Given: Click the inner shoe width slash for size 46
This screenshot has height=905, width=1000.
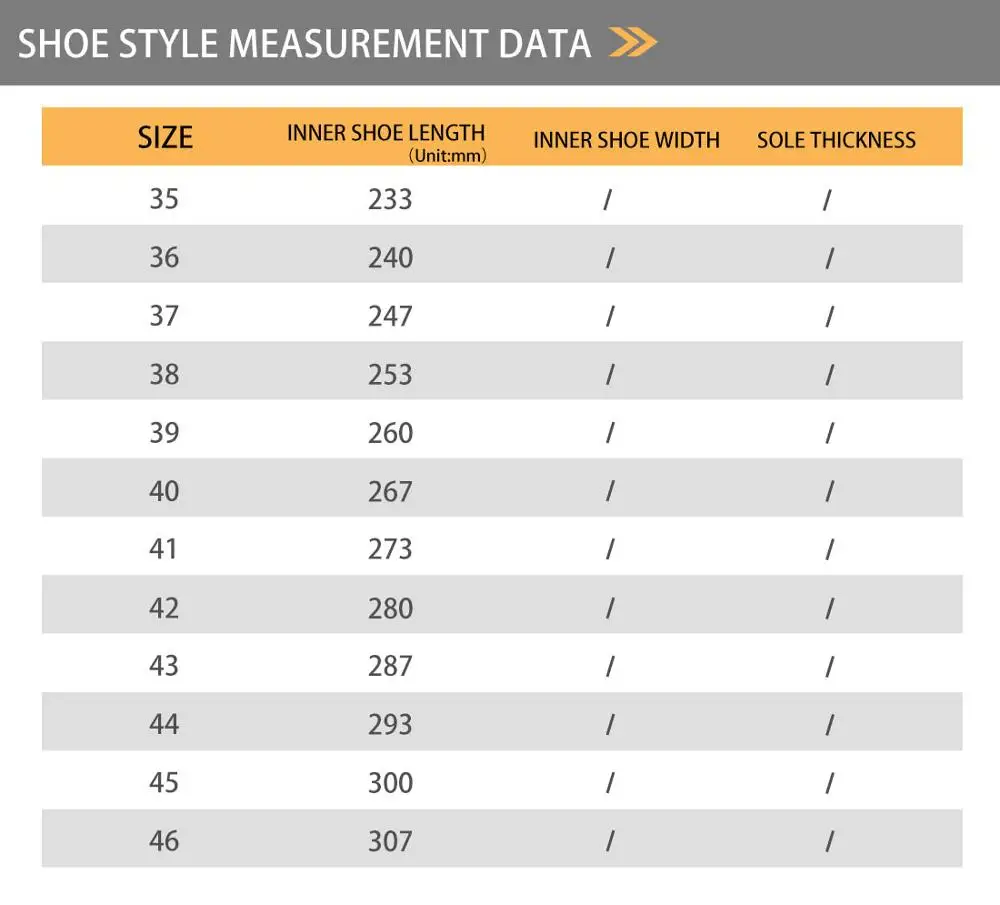Looking at the screenshot, I should 610,841.
